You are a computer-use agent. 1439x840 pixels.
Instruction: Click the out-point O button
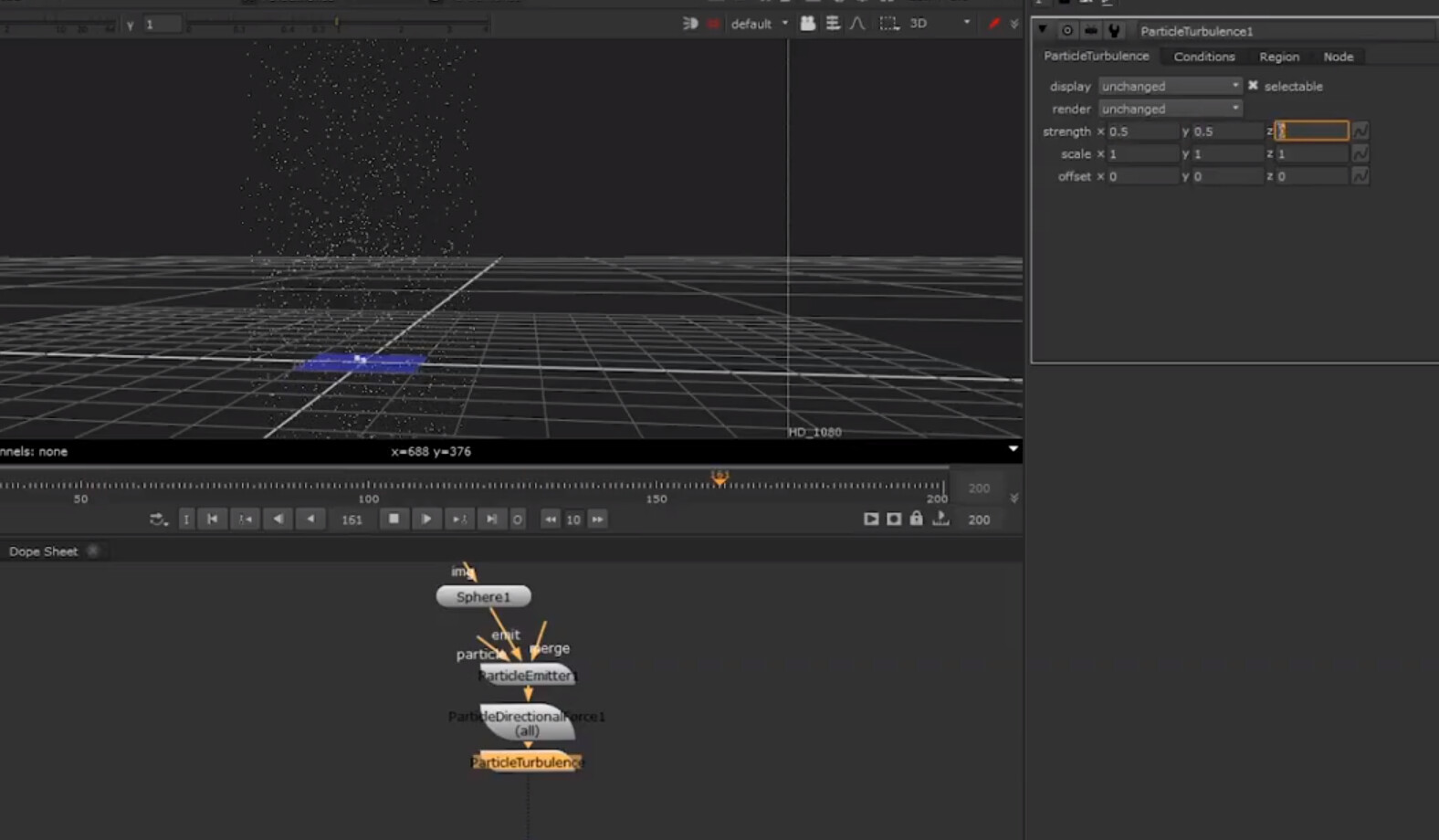pos(517,519)
